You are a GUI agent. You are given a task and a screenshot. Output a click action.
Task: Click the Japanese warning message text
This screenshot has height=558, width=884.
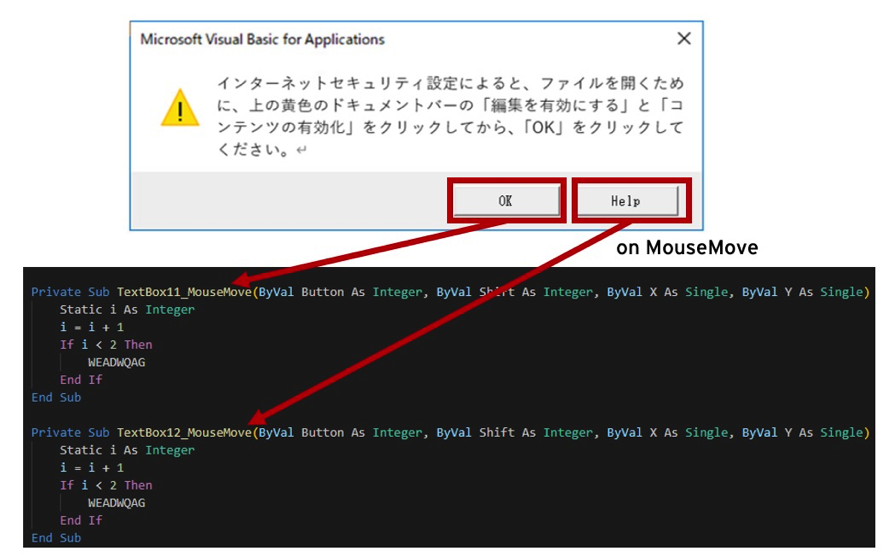(450, 116)
